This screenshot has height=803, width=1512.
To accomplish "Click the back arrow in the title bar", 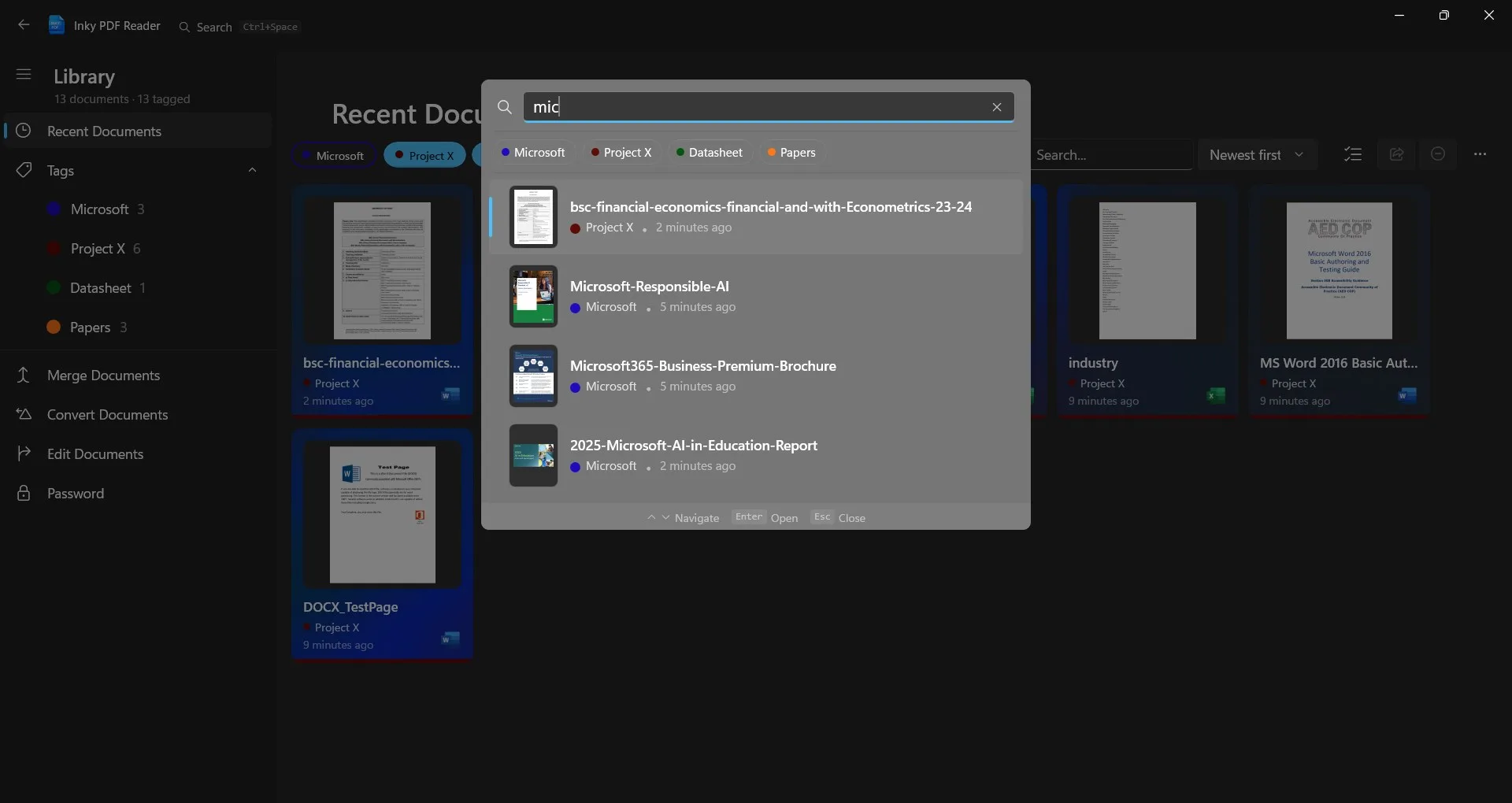I will [x=24, y=25].
